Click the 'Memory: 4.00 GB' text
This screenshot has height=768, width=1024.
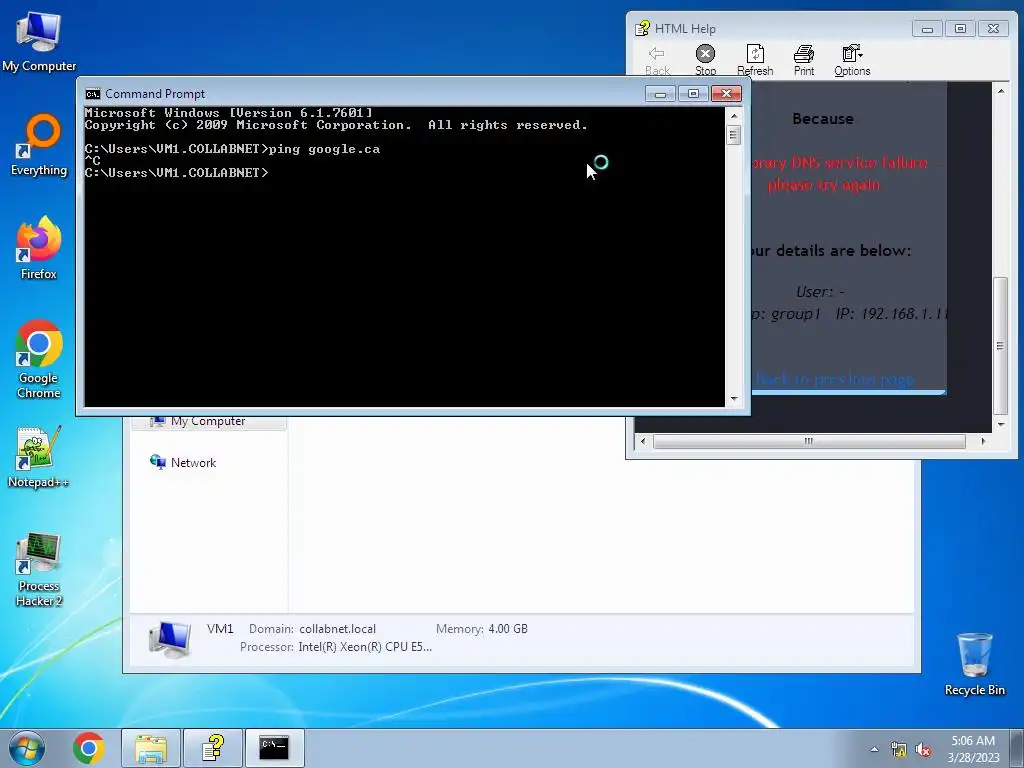(x=482, y=629)
